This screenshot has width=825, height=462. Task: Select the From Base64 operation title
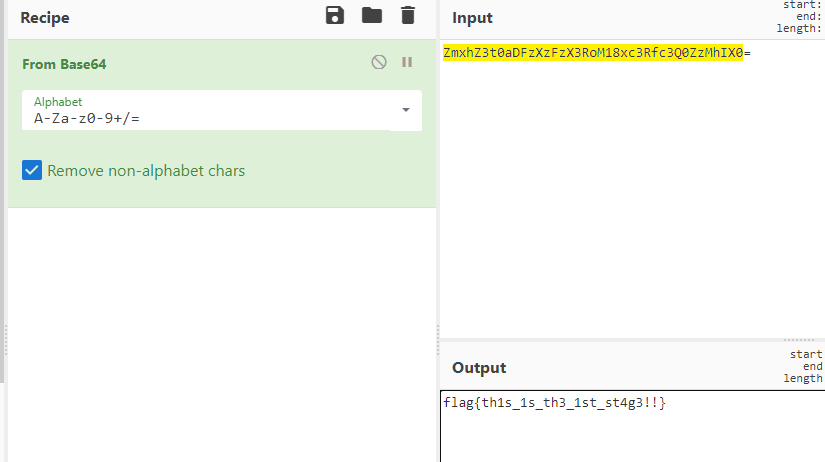(x=64, y=64)
